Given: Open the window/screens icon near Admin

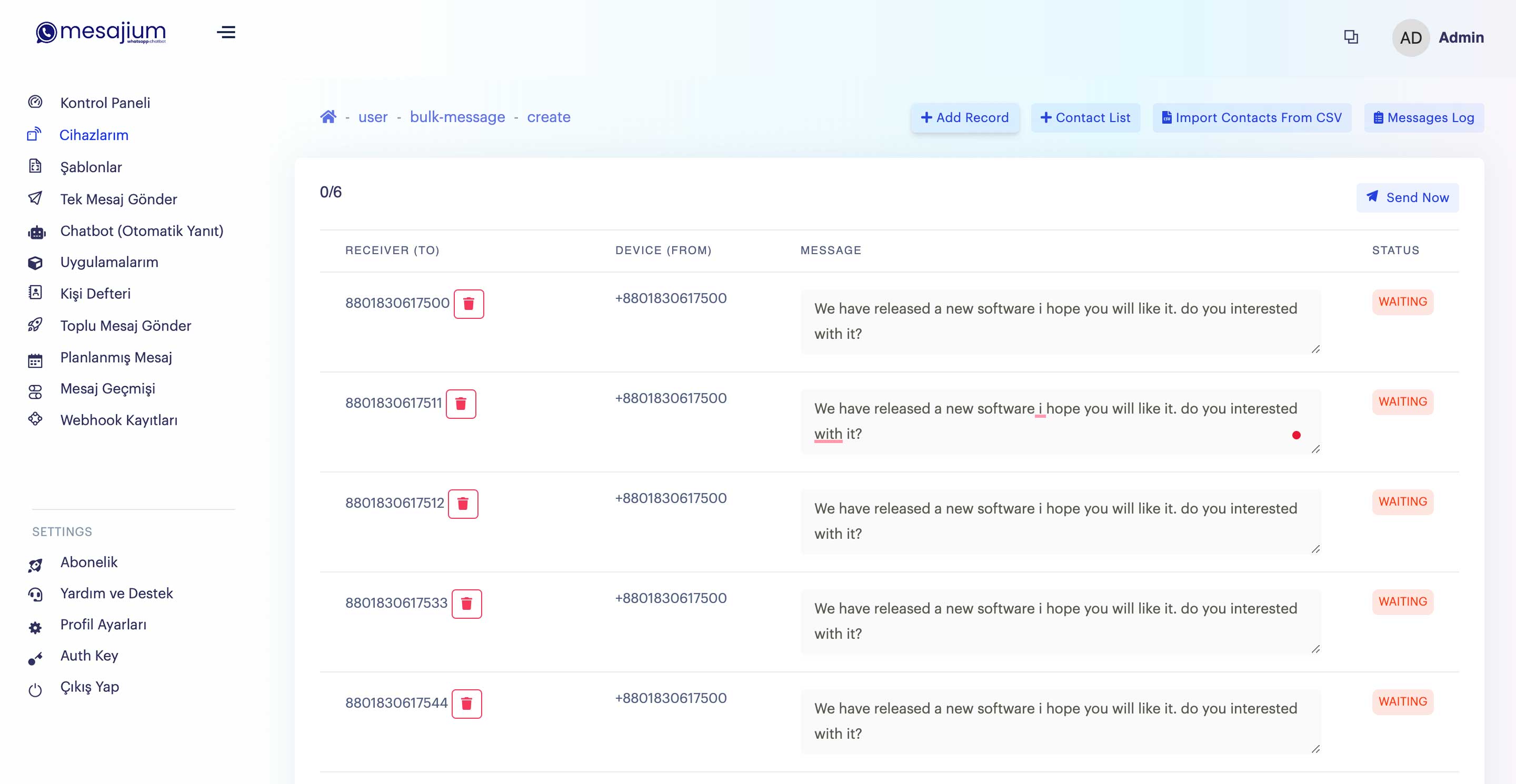Looking at the screenshot, I should [x=1351, y=37].
